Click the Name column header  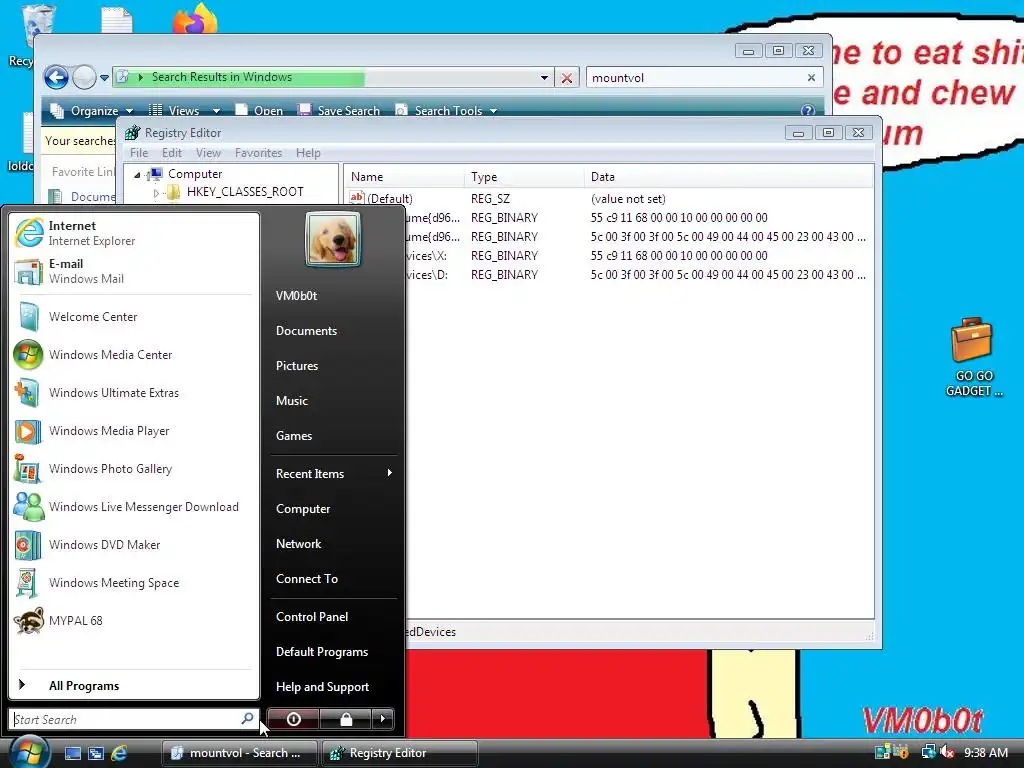(x=404, y=177)
